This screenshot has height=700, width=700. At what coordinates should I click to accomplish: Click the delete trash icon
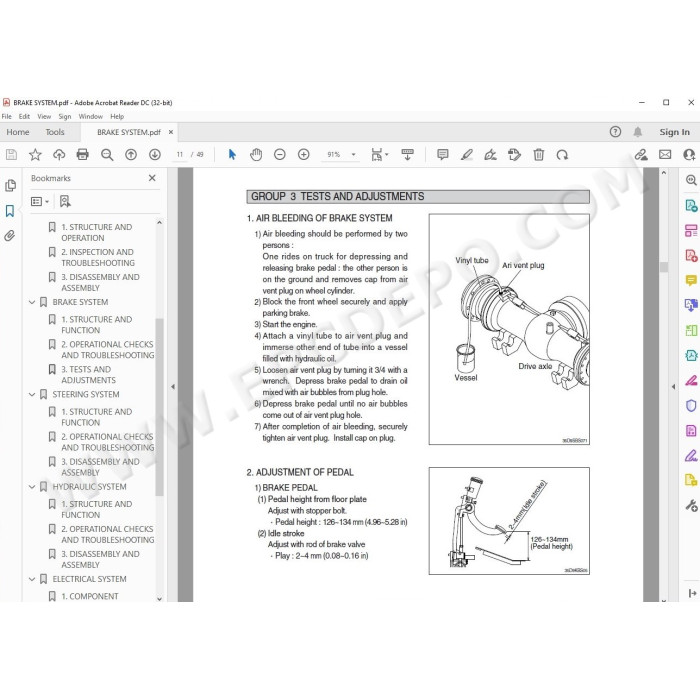coord(538,155)
